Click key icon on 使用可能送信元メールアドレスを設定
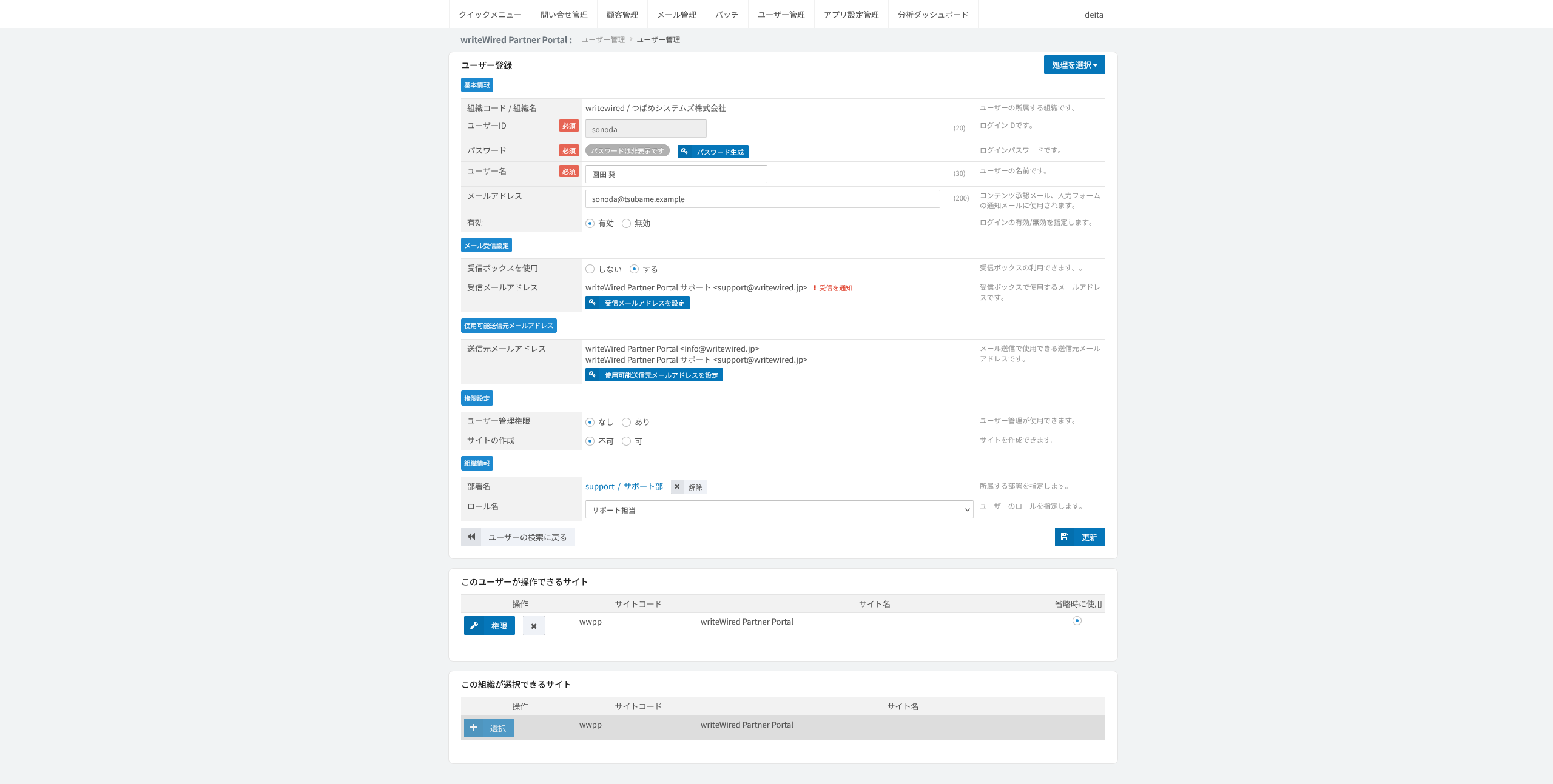 click(x=593, y=375)
